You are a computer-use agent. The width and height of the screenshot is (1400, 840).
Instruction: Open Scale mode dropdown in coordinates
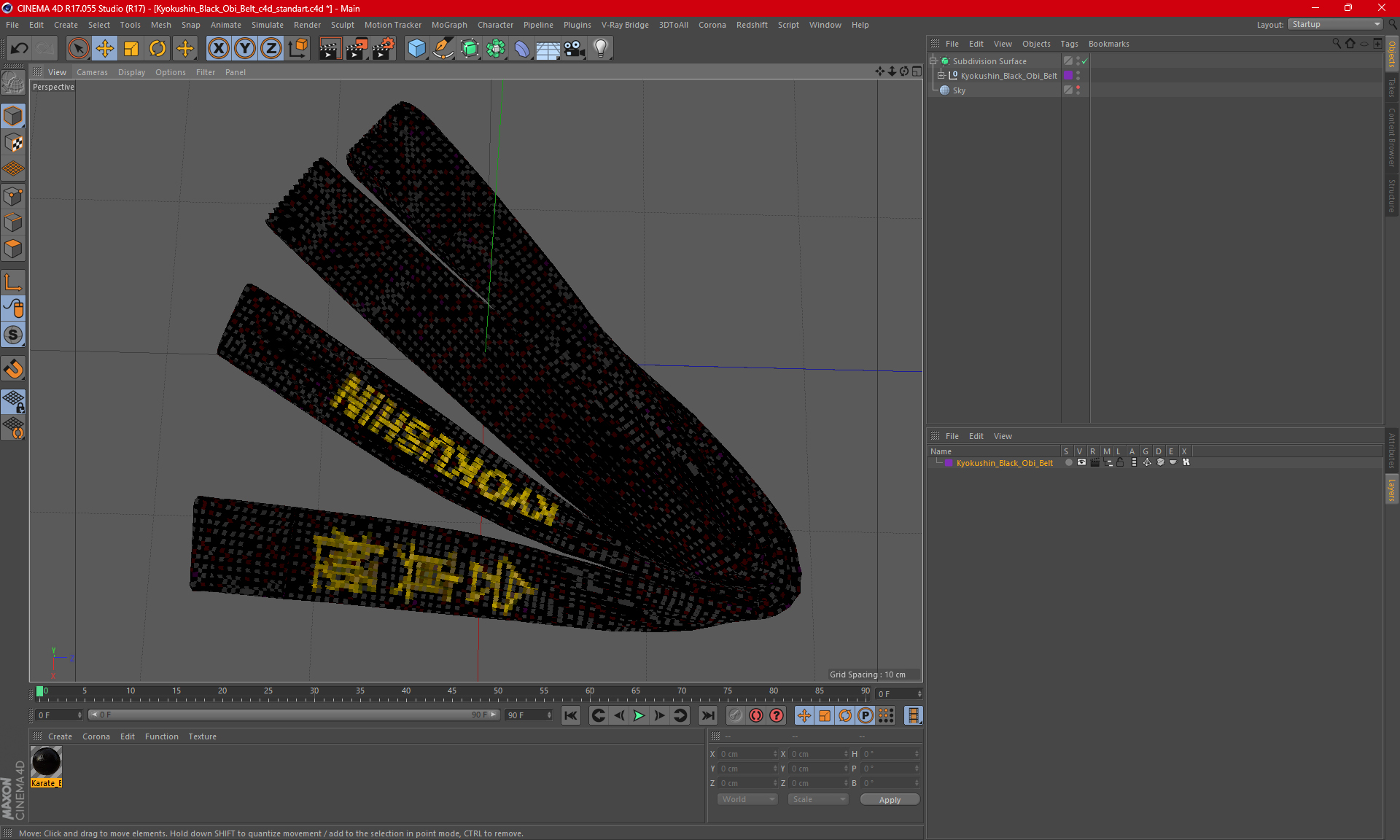tap(818, 799)
